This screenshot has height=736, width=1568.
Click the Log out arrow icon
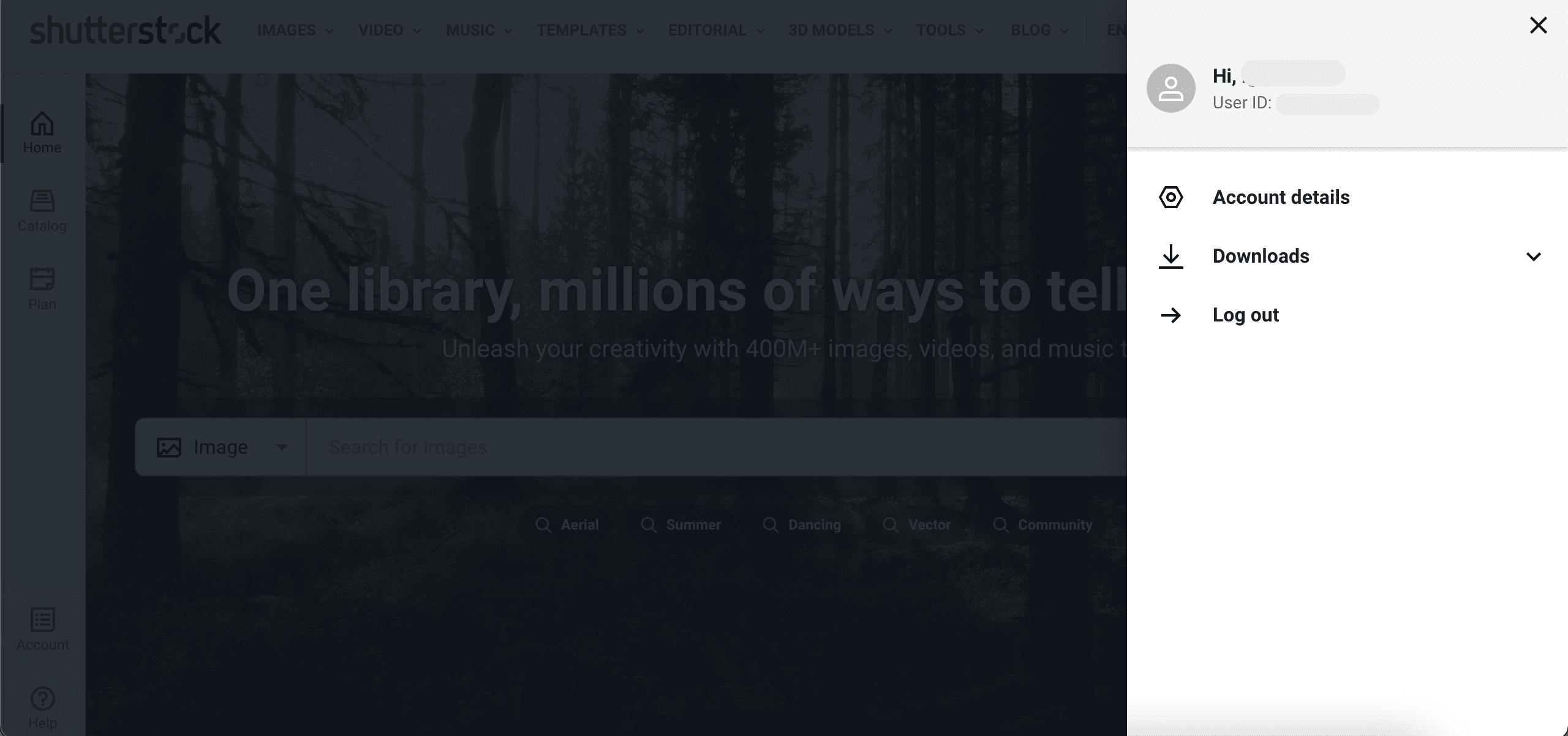click(x=1170, y=315)
